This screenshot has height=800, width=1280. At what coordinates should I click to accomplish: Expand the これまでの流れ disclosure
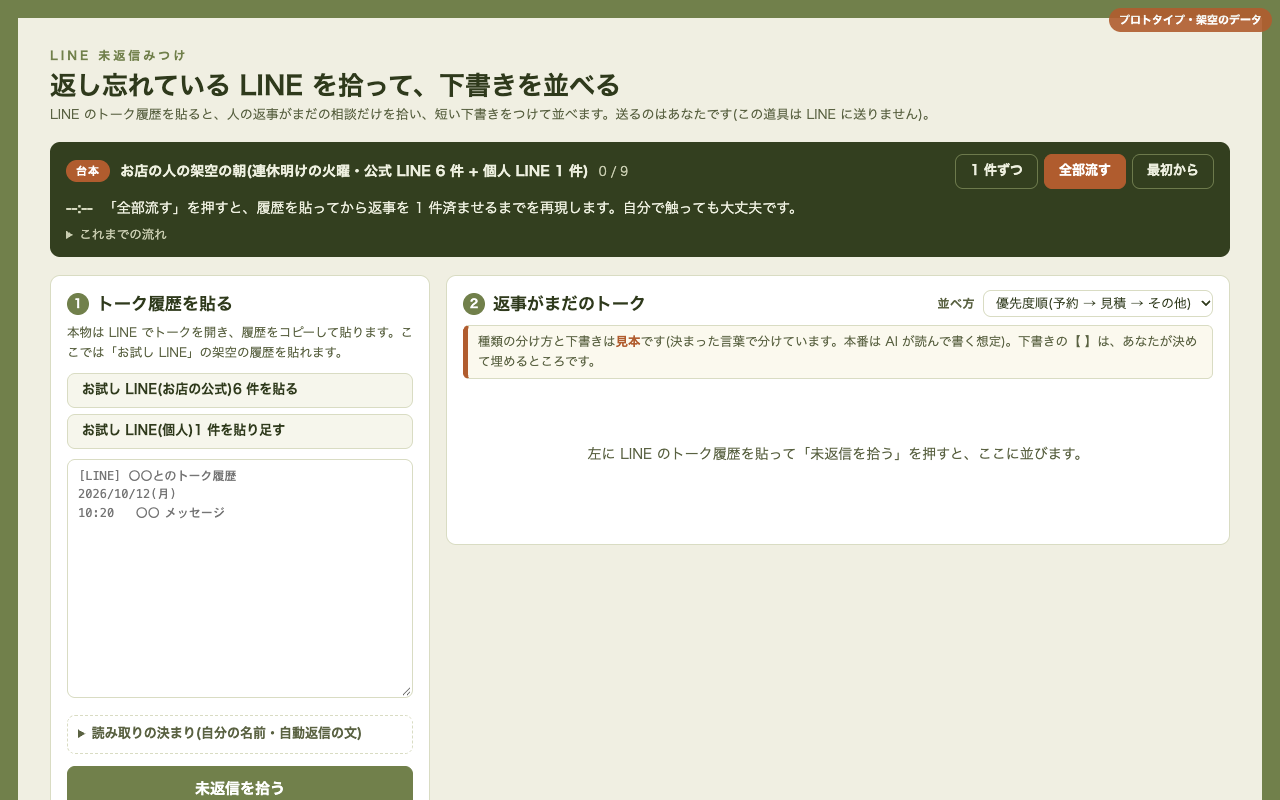tap(117, 234)
